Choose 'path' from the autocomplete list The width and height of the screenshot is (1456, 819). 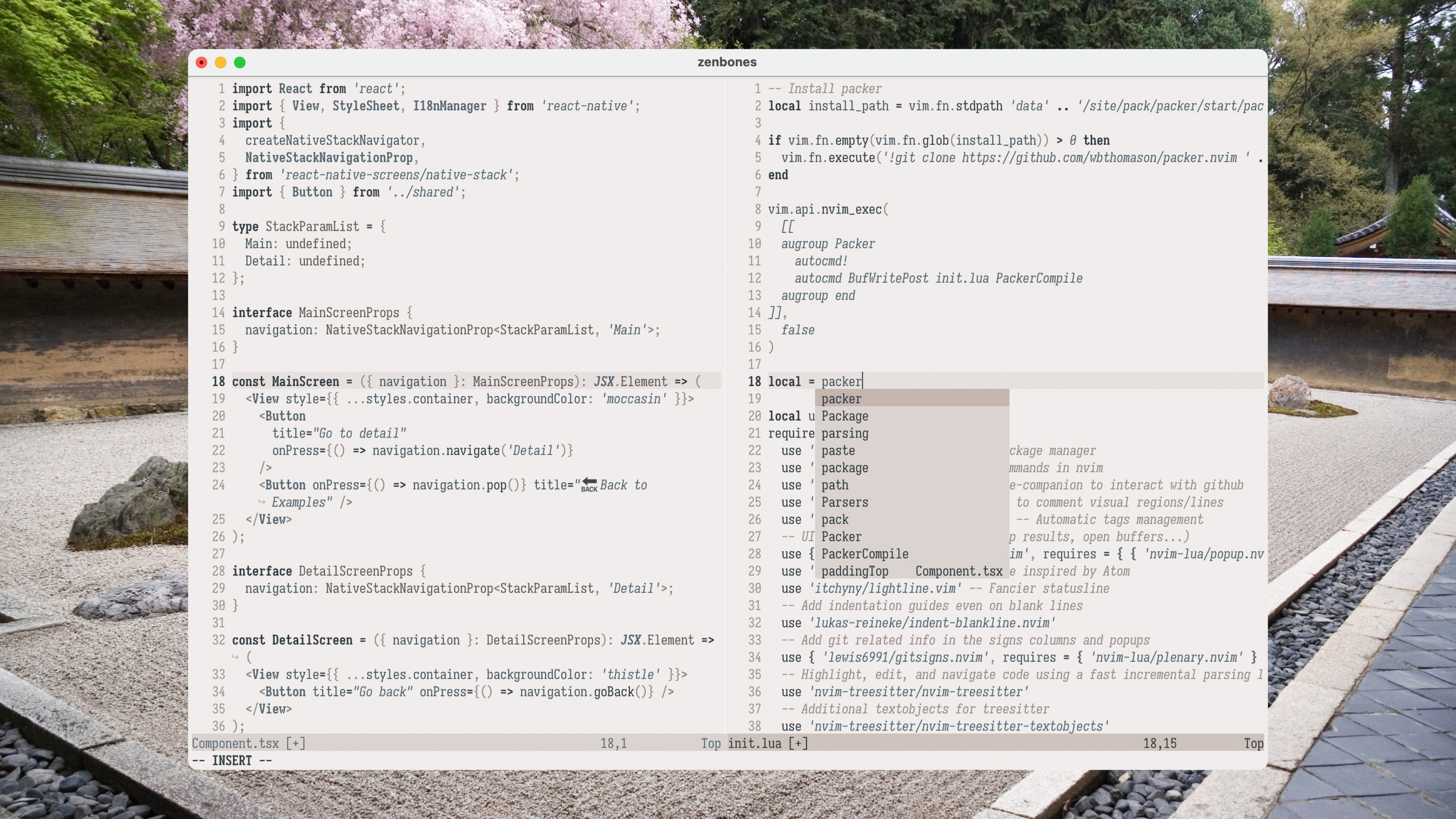(834, 485)
